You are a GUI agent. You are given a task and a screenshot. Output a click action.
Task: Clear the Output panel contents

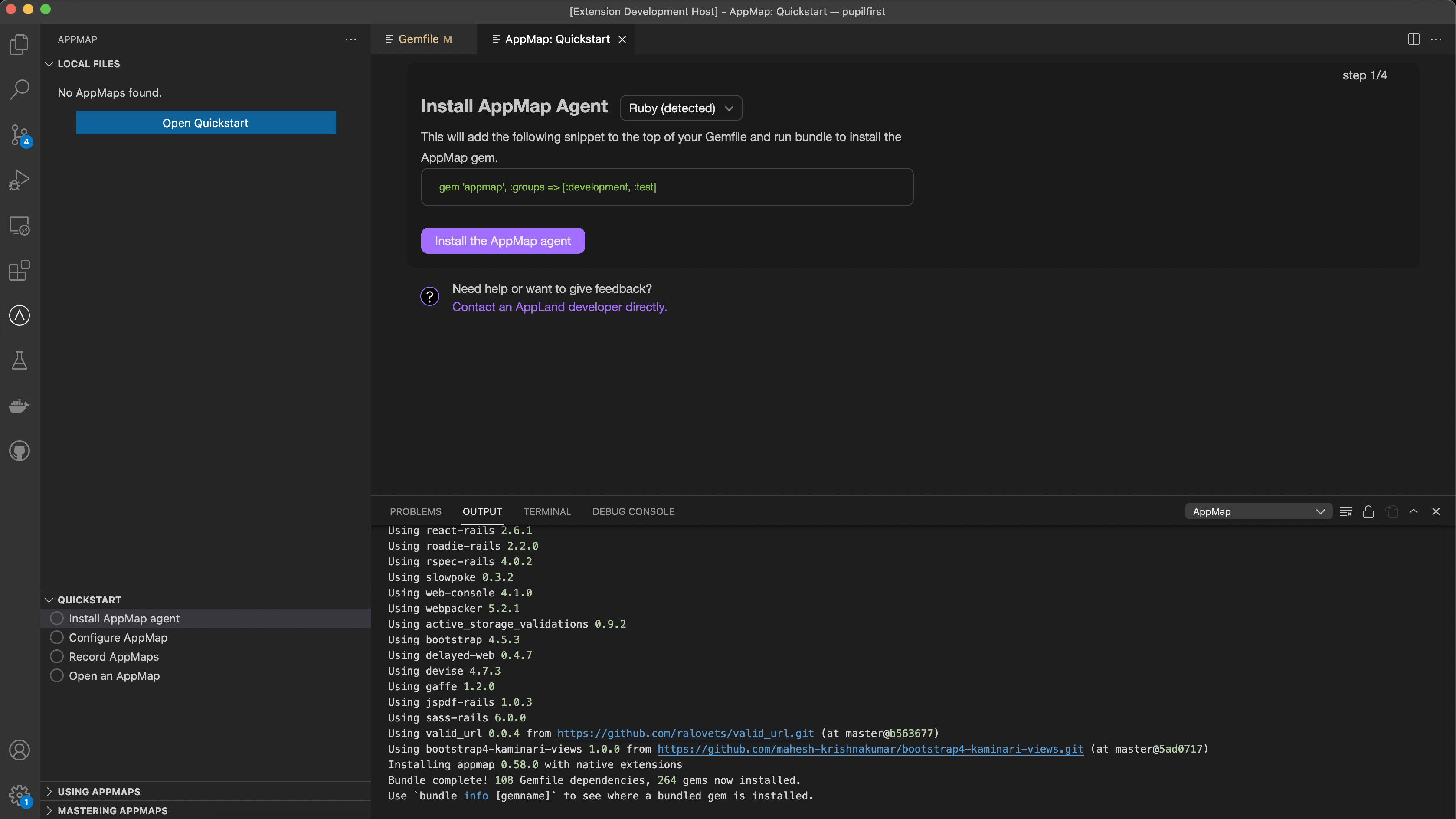1346,511
